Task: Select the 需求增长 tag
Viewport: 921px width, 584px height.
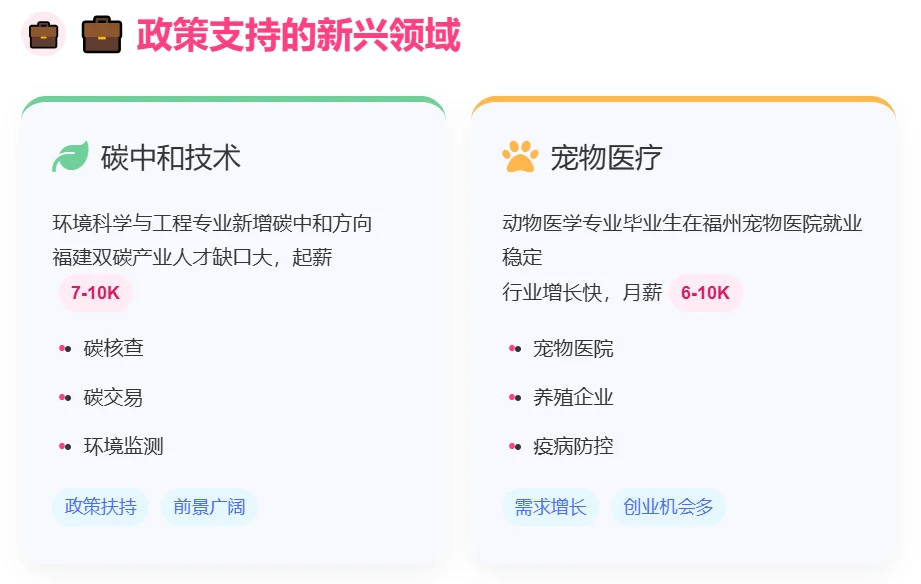Action: pos(550,506)
